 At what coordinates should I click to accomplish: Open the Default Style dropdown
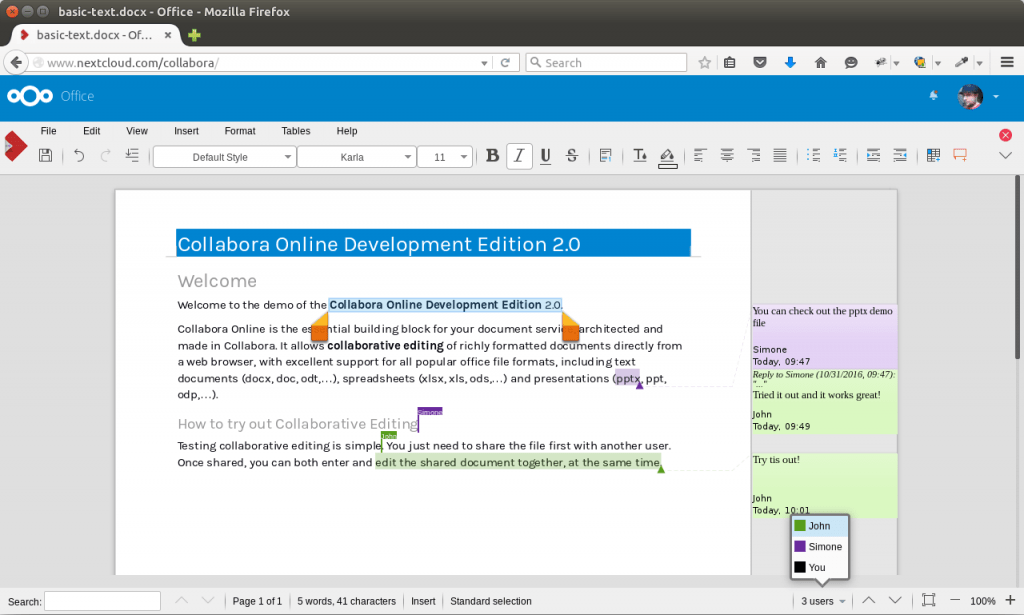pos(224,156)
